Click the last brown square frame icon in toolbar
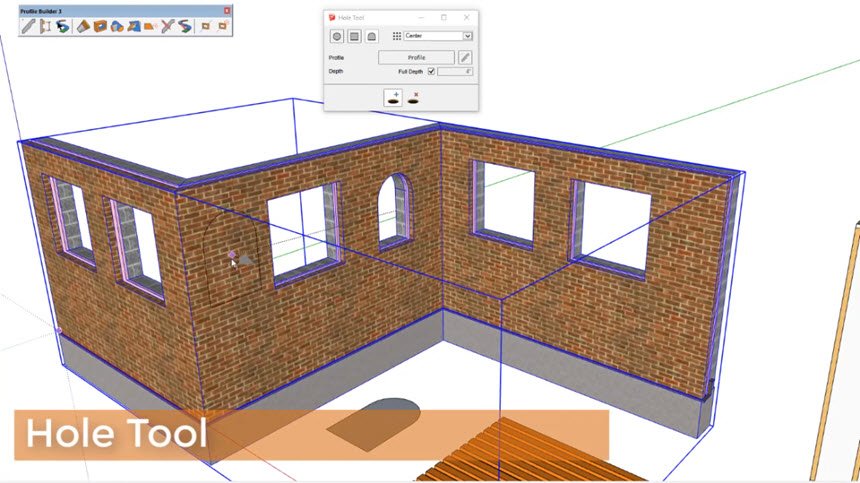860x483 pixels. (223, 26)
